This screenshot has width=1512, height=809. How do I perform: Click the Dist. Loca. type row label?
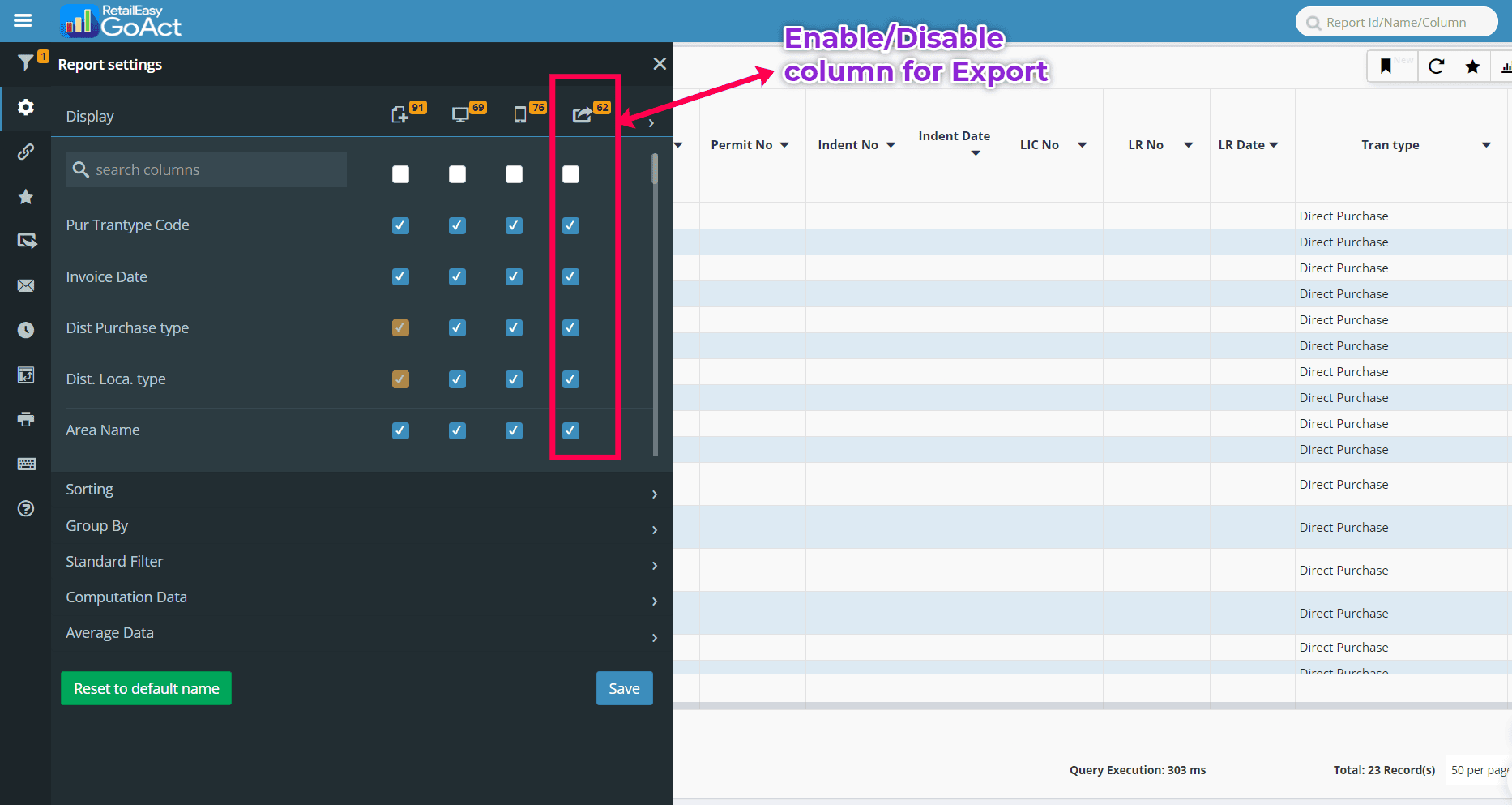click(x=116, y=379)
